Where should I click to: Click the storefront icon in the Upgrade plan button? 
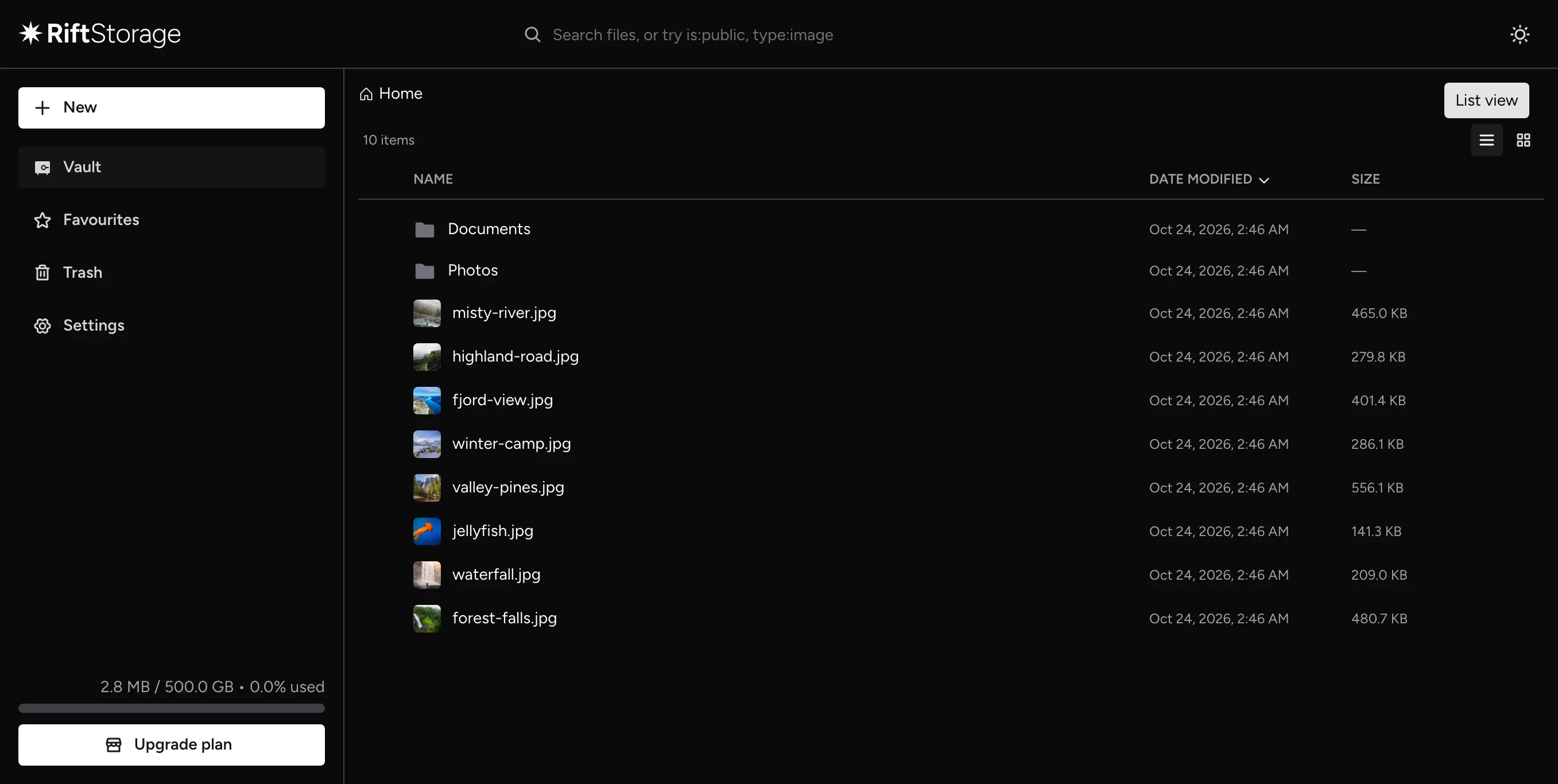[114, 745]
